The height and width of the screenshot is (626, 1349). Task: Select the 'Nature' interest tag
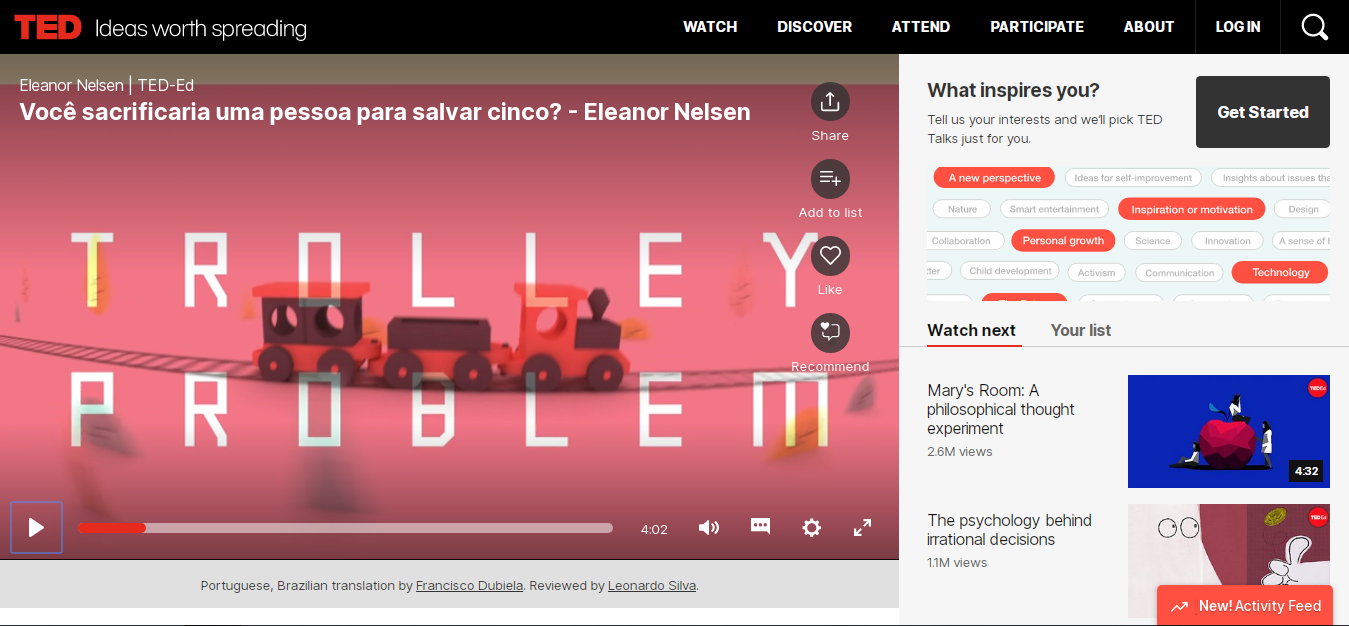(x=962, y=209)
